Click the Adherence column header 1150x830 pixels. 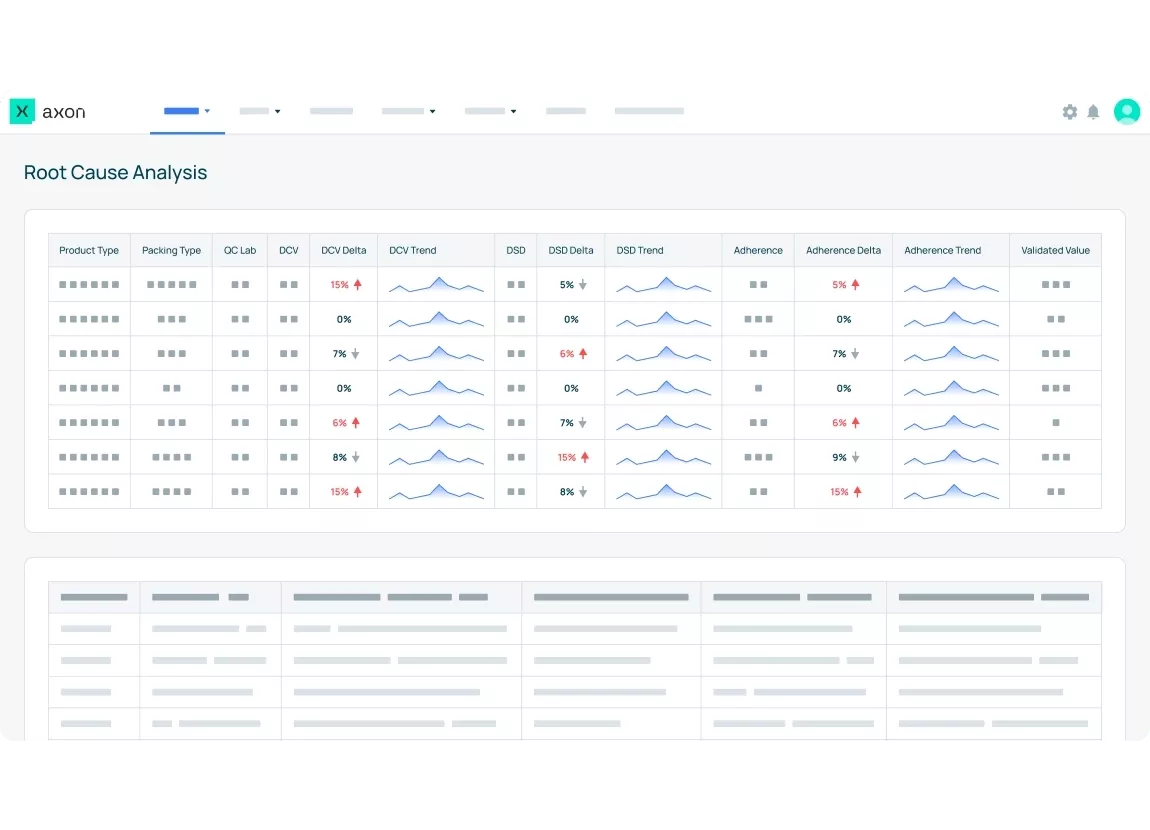click(758, 250)
